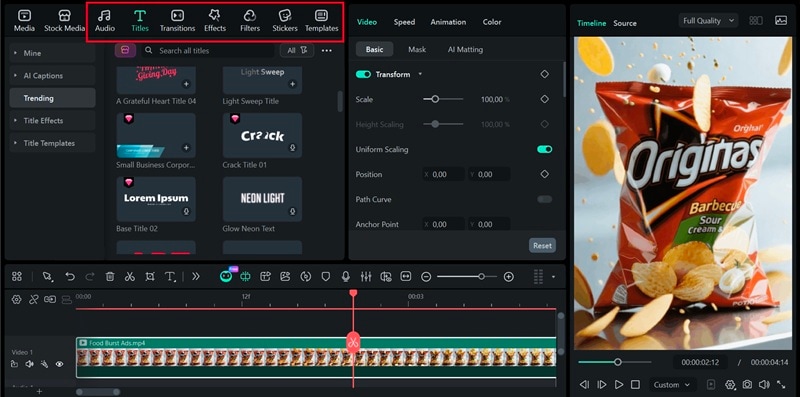Zoom out the timeline
Image resolution: width=800 pixels, height=397 pixels.
426,277
